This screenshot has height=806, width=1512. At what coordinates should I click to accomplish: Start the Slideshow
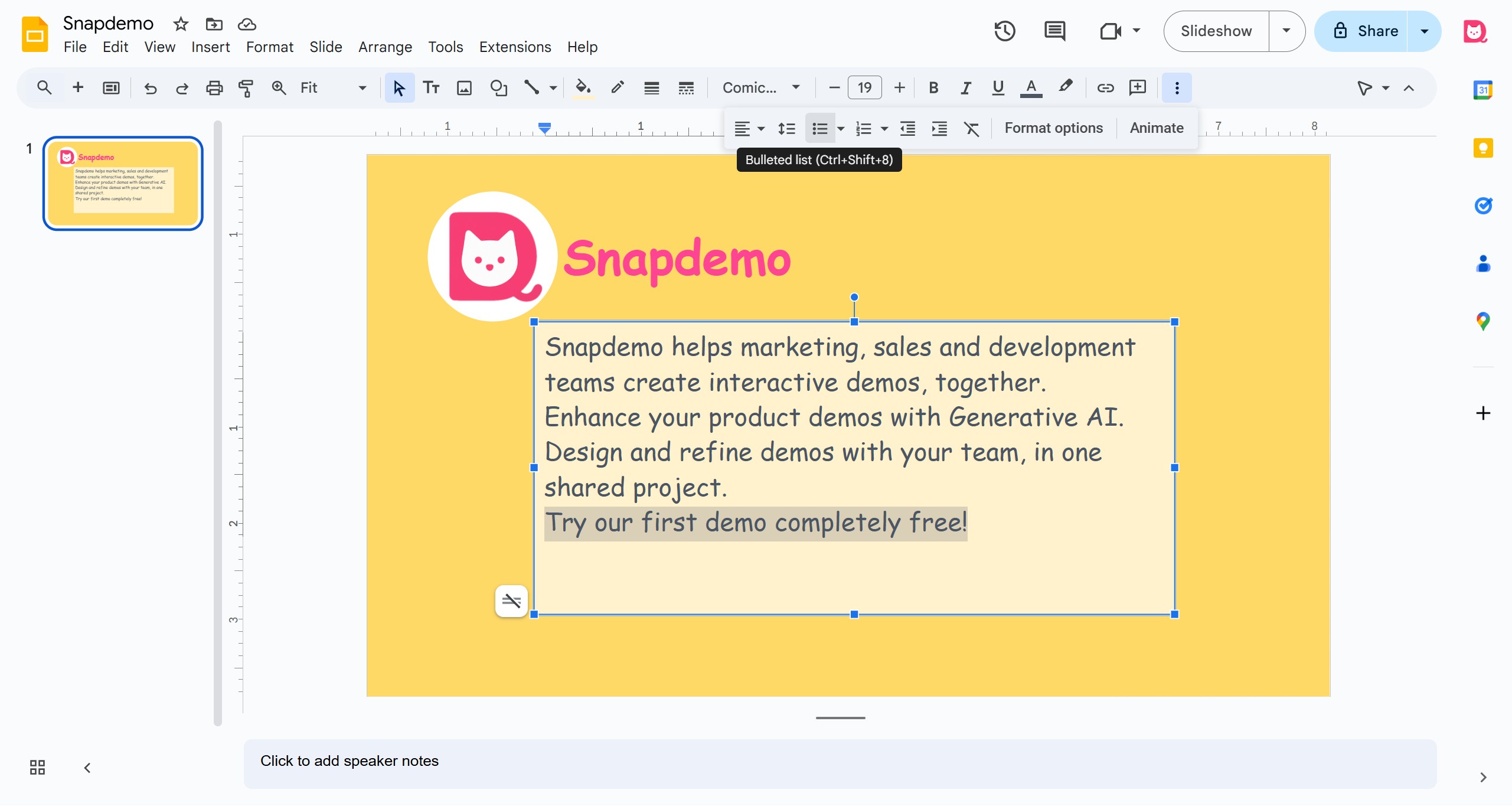(x=1216, y=31)
